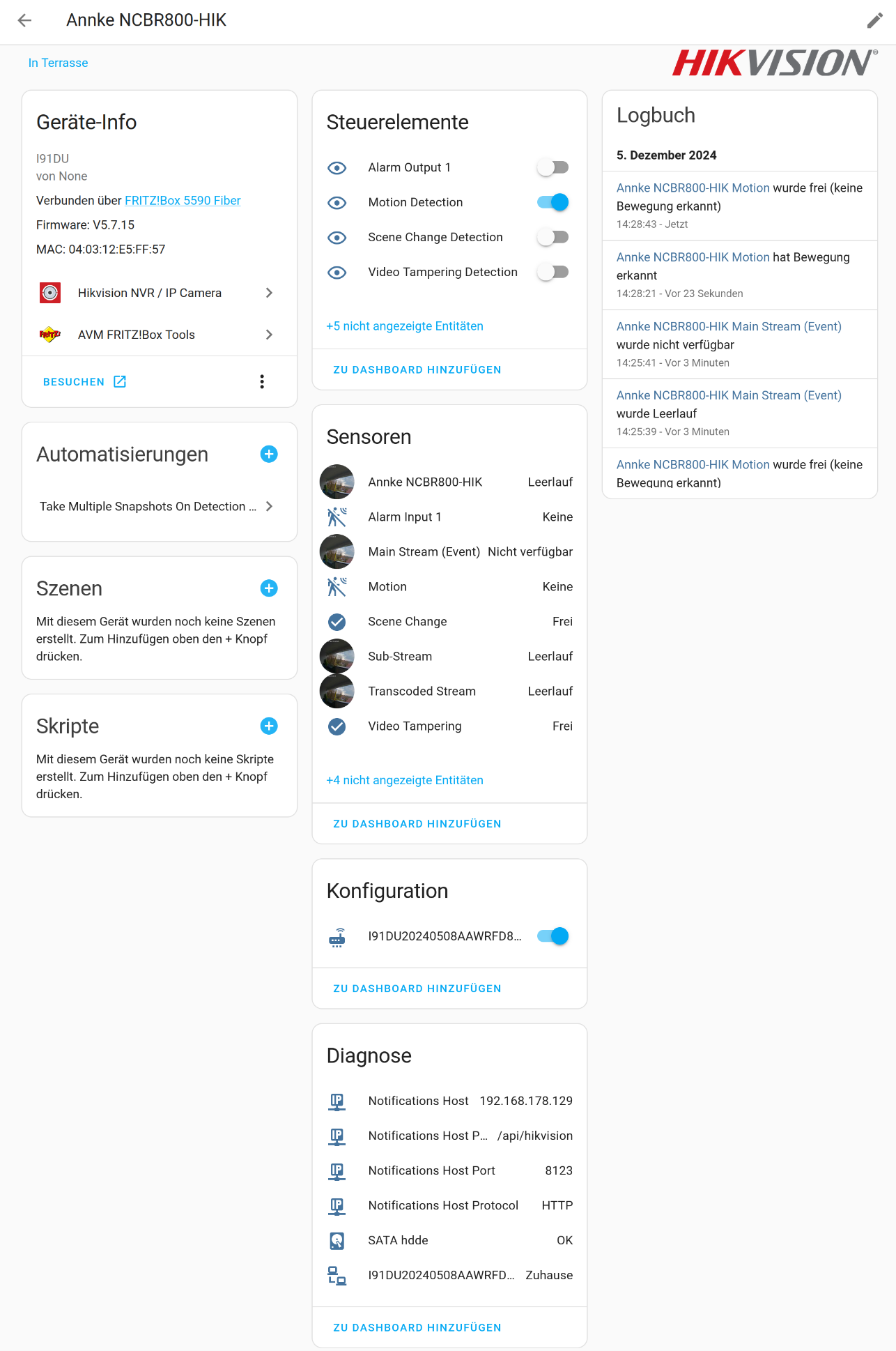Add a new scene with plus icon
The width and height of the screenshot is (896, 1351).
click(269, 588)
